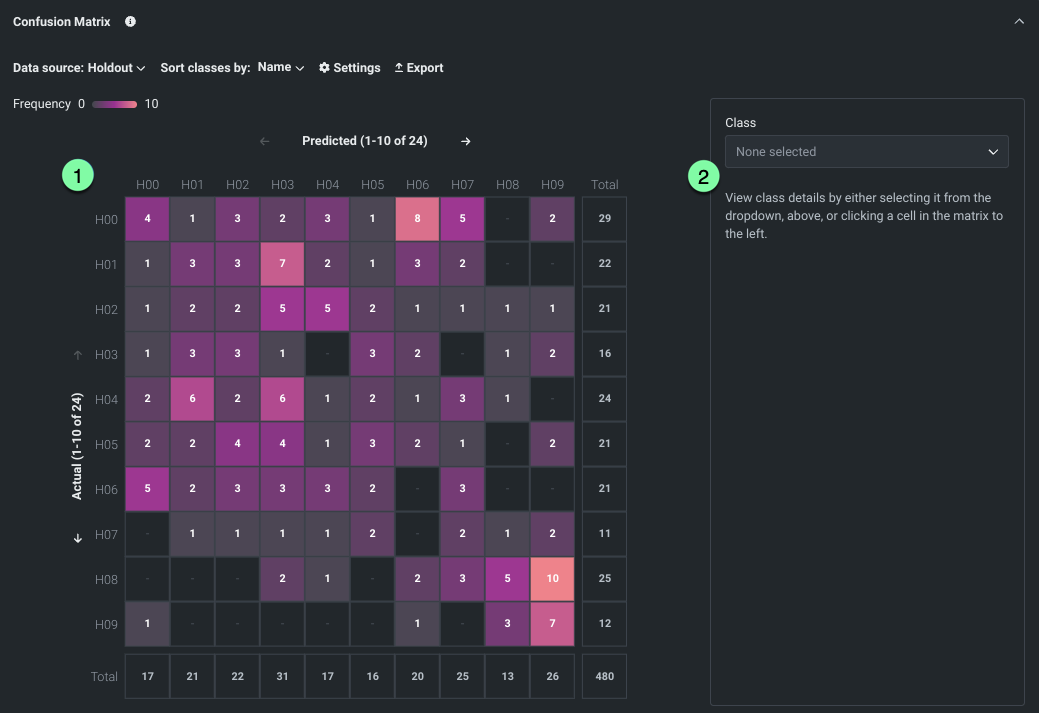The height and width of the screenshot is (713, 1039).
Task: Click the grand total cell 480
Action: (604, 676)
